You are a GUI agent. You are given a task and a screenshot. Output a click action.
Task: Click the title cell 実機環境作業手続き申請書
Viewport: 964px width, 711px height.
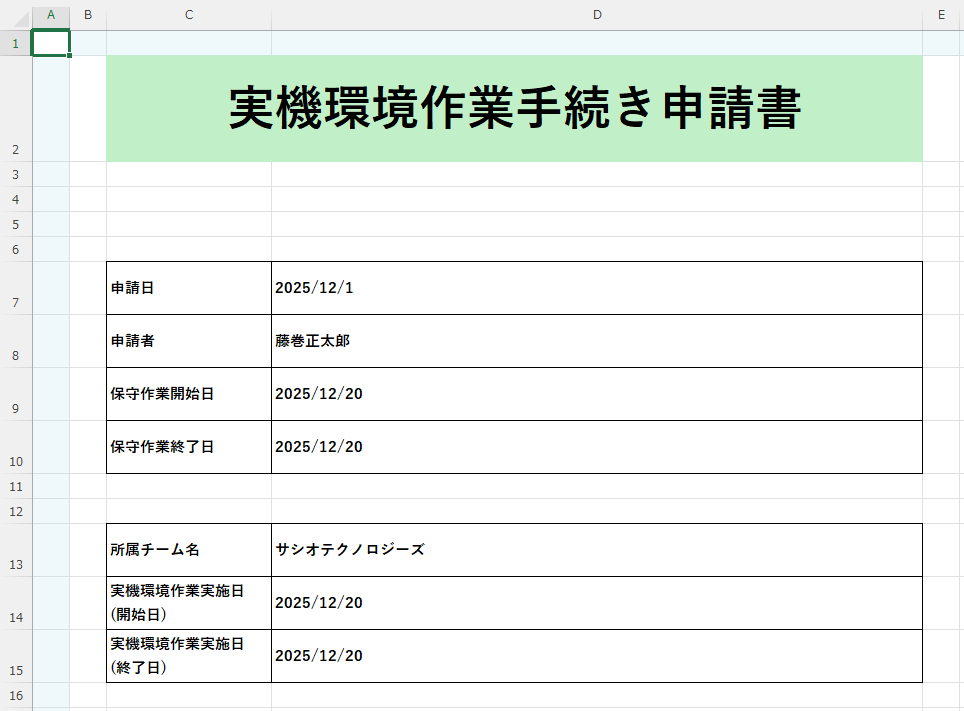pyautogui.click(x=514, y=108)
